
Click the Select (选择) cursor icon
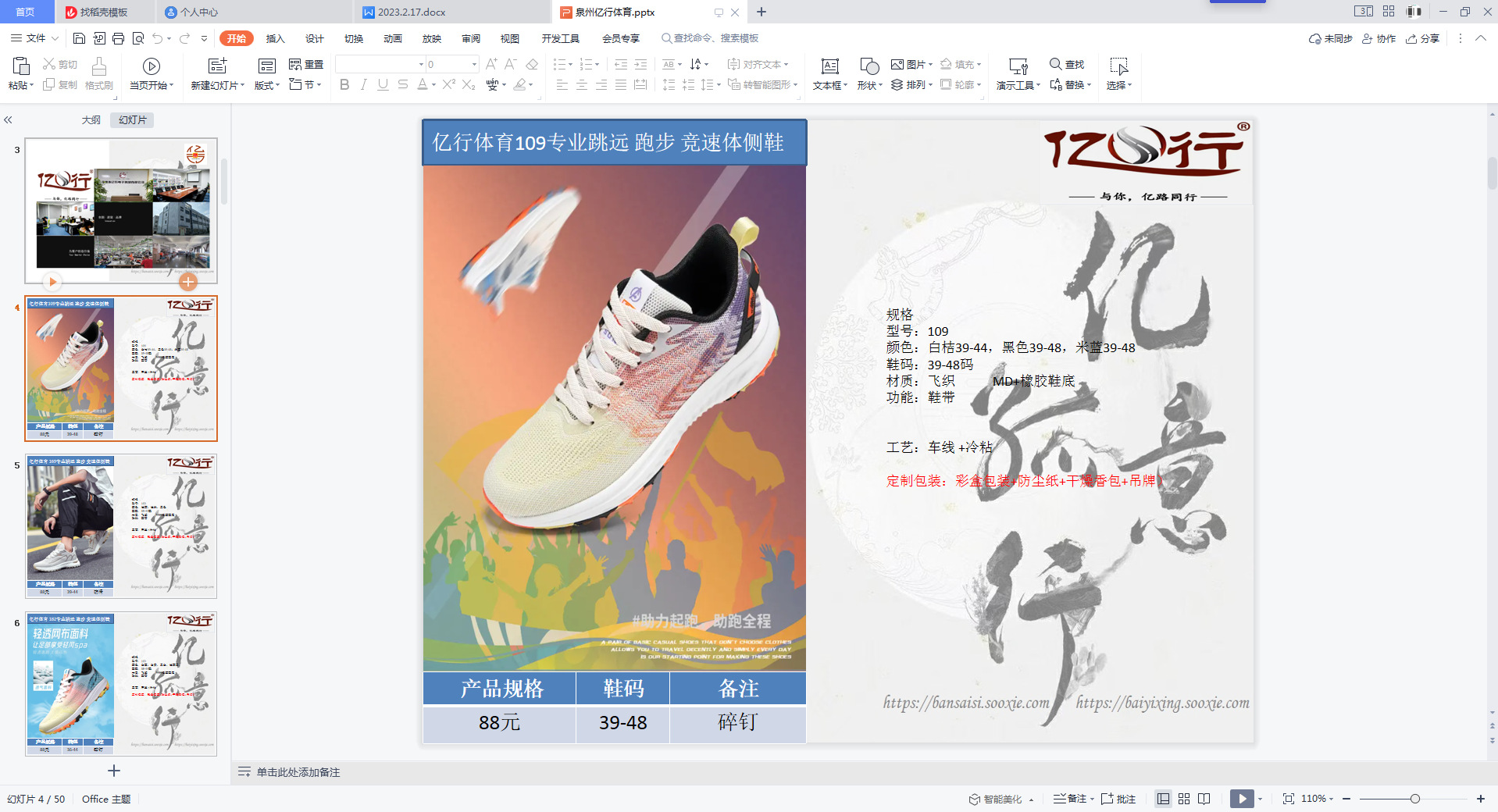(x=1118, y=66)
